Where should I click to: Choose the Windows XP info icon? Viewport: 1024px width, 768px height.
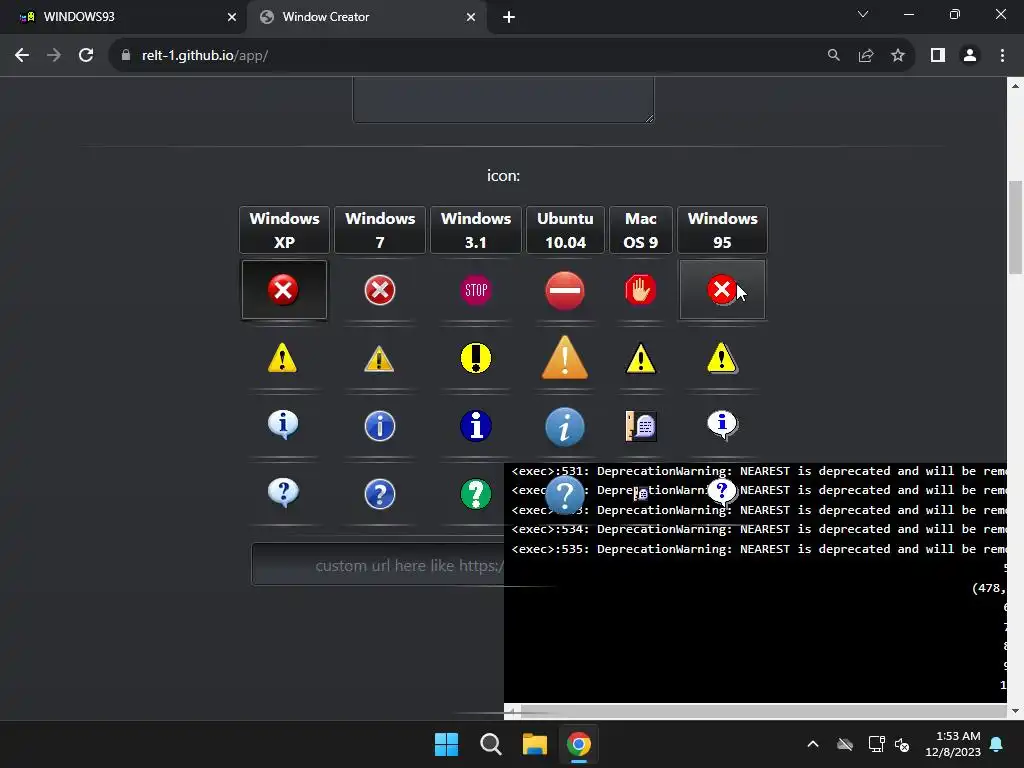283,425
